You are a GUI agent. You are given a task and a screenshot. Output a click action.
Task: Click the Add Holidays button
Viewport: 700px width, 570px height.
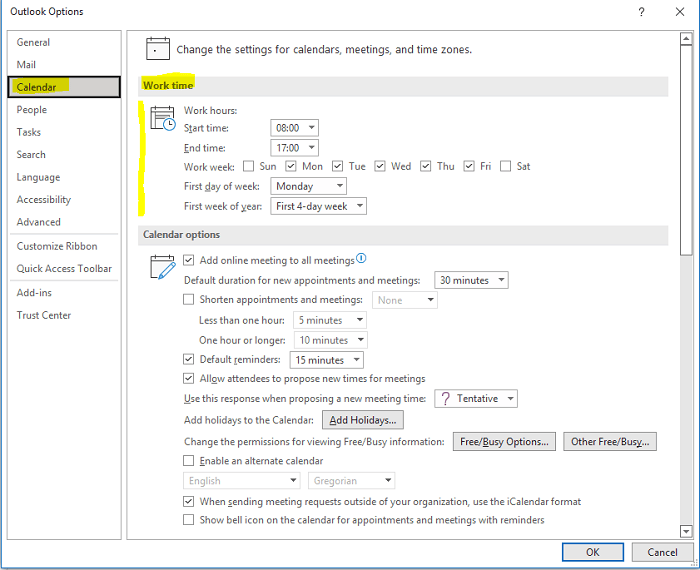363,420
